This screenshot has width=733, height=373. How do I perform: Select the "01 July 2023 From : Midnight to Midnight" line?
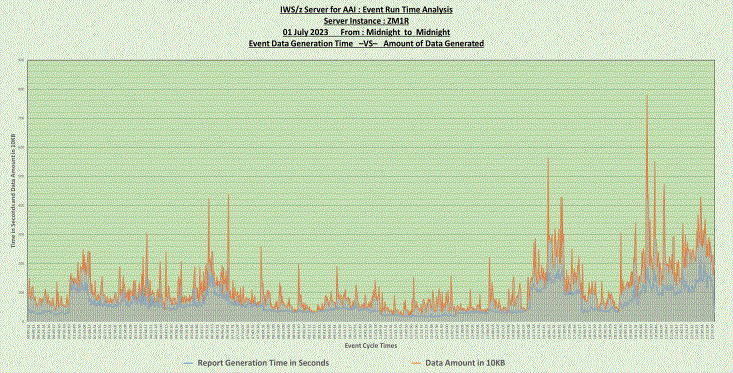coord(366,32)
